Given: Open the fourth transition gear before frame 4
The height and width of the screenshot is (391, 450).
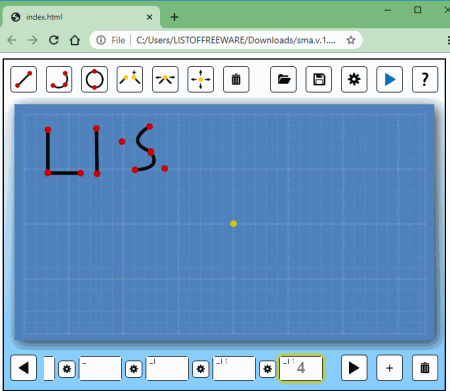Looking at the screenshot, I should click(267, 369).
